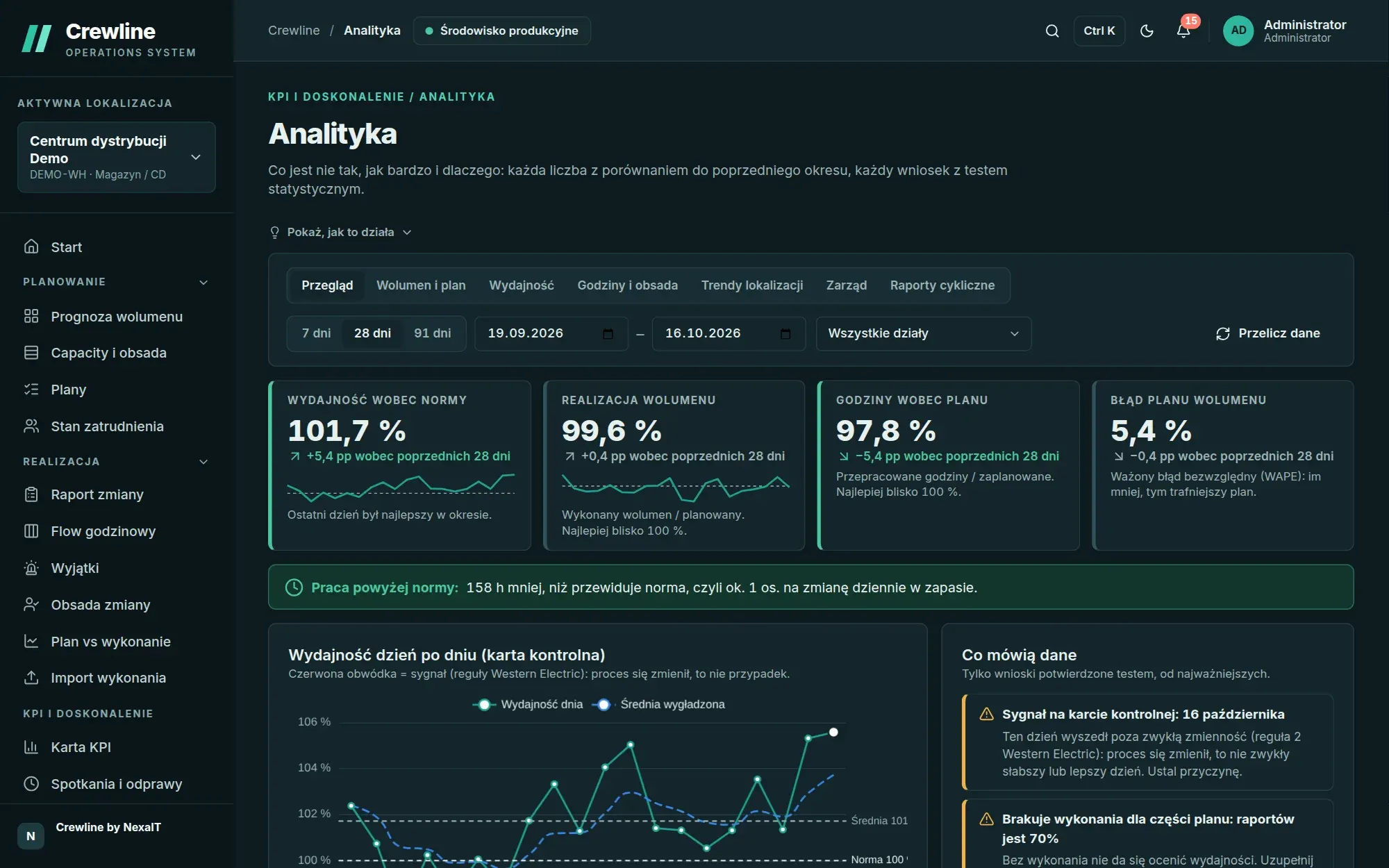The image size is (1389, 868).
Task: Click the Crewline logo
Action: pyautogui.click(x=108, y=39)
